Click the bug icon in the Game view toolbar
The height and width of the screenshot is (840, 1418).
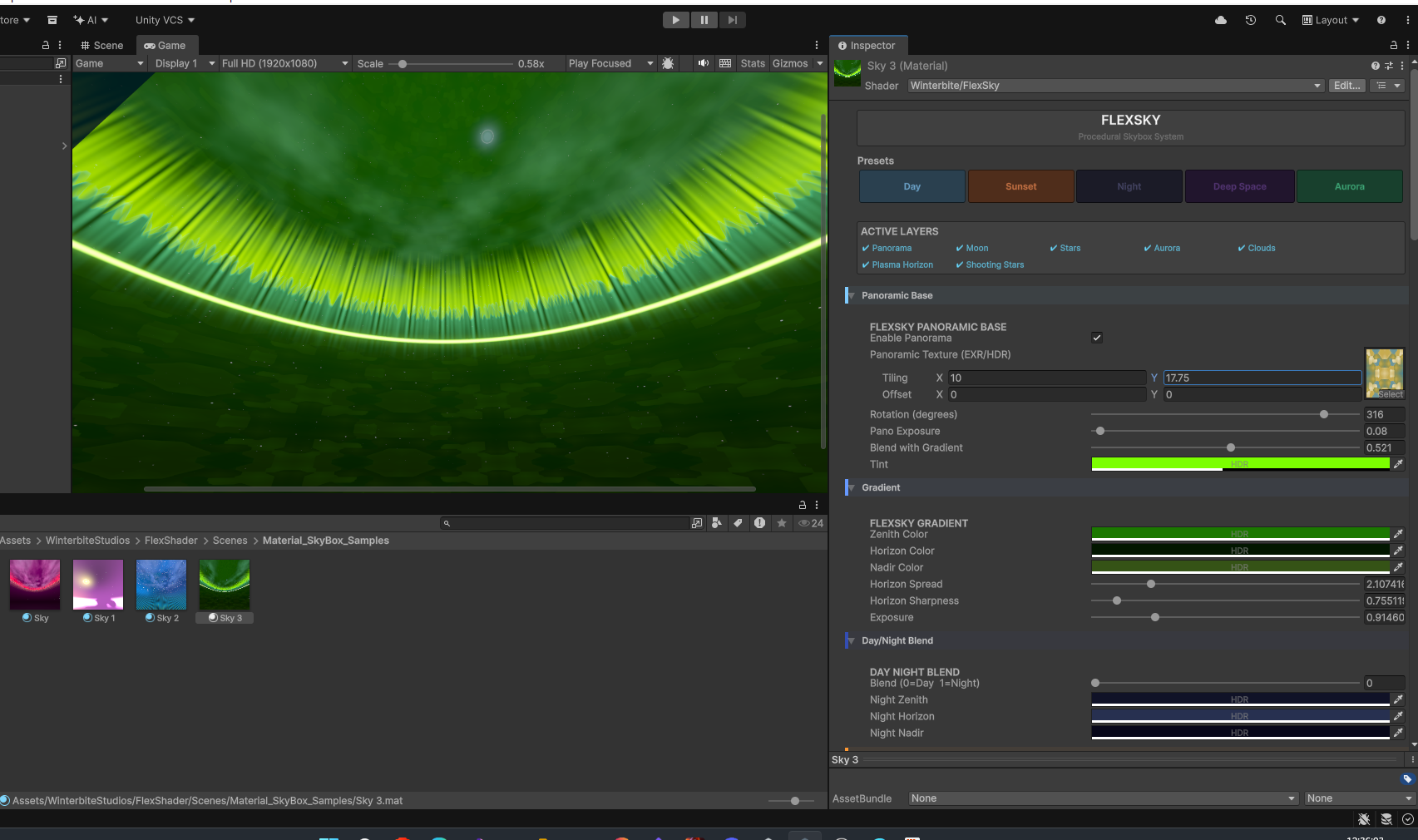point(668,63)
